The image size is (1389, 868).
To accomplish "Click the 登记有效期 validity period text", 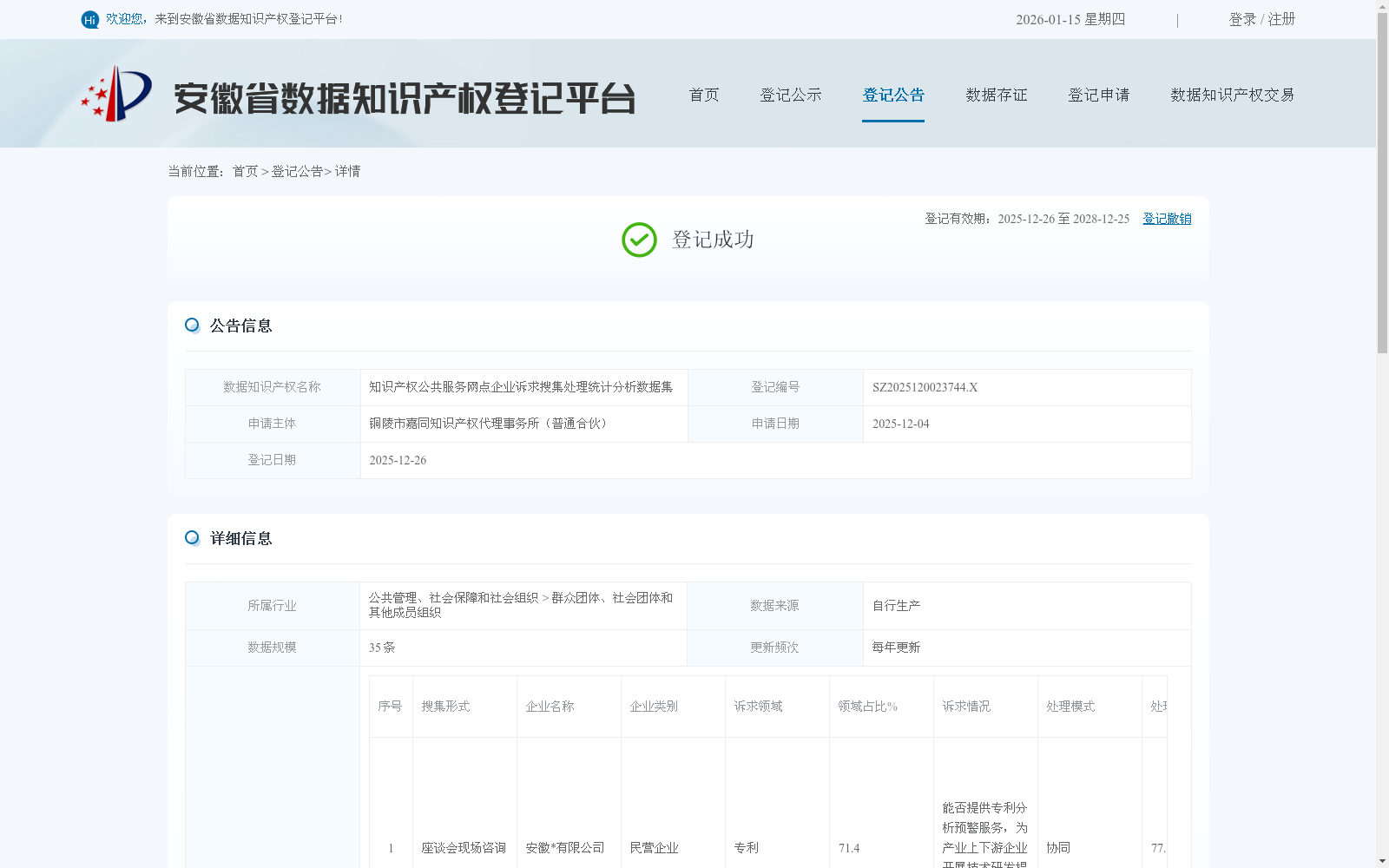I will point(1027,219).
